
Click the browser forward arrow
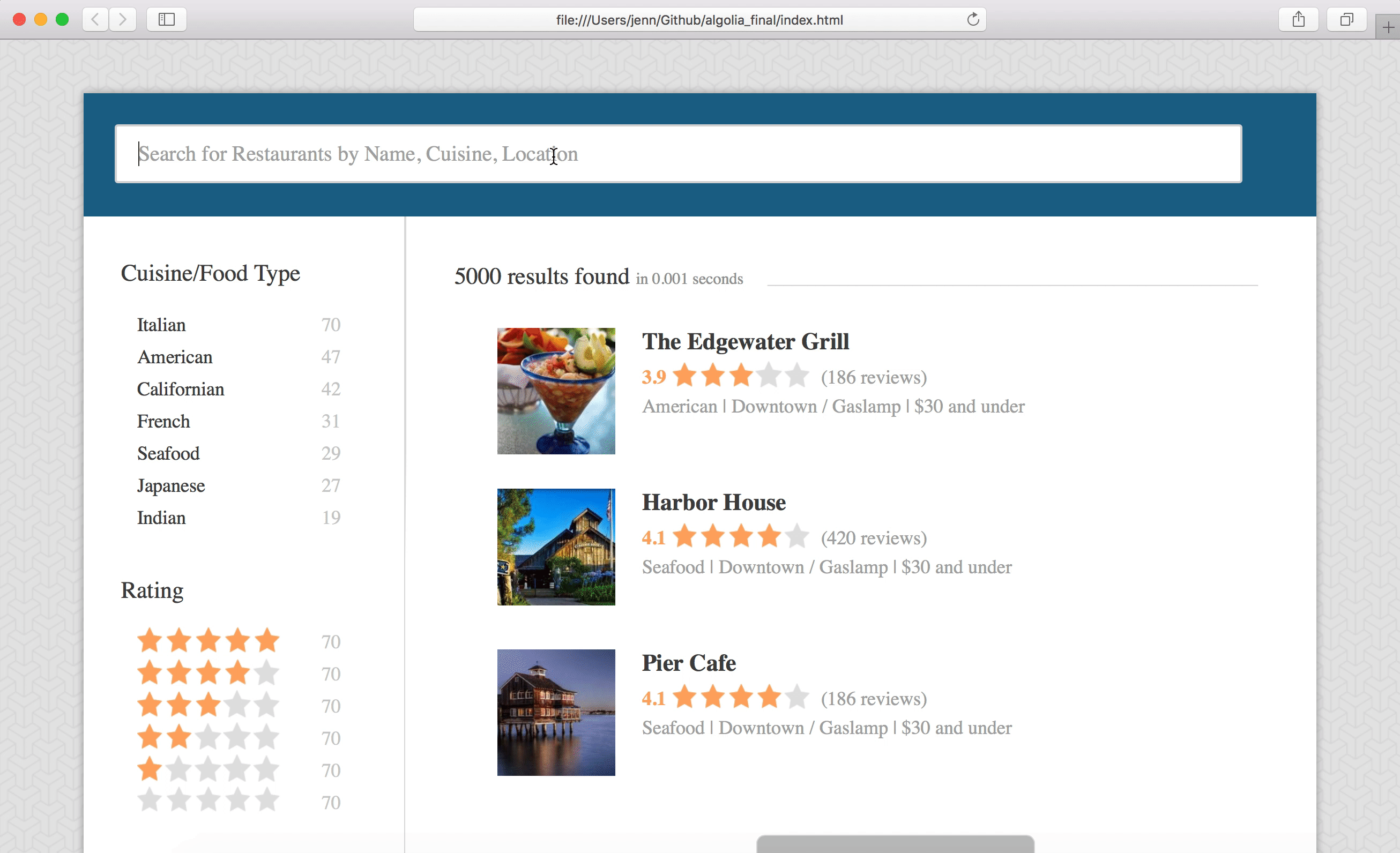pos(122,19)
